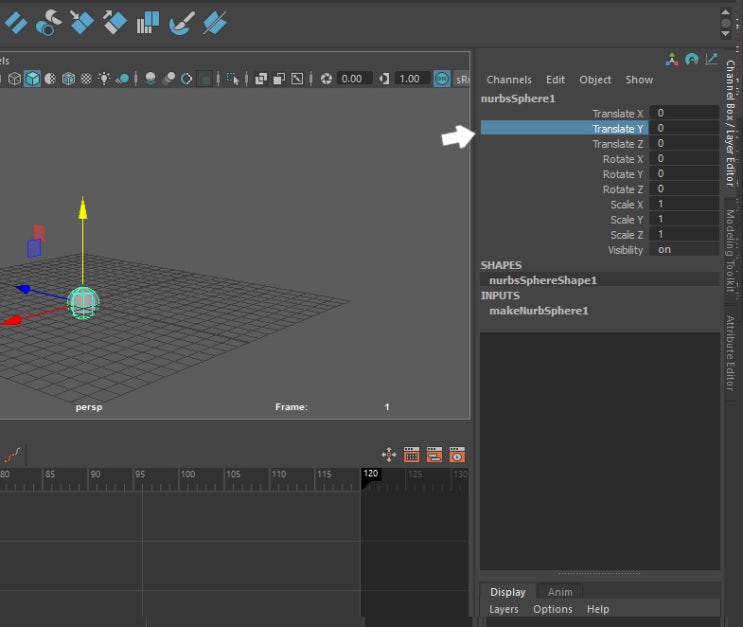This screenshot has height=627, width=743.
Task: Click the shelf icon with two parallel blue bars
Action: [x=16, y=23]
